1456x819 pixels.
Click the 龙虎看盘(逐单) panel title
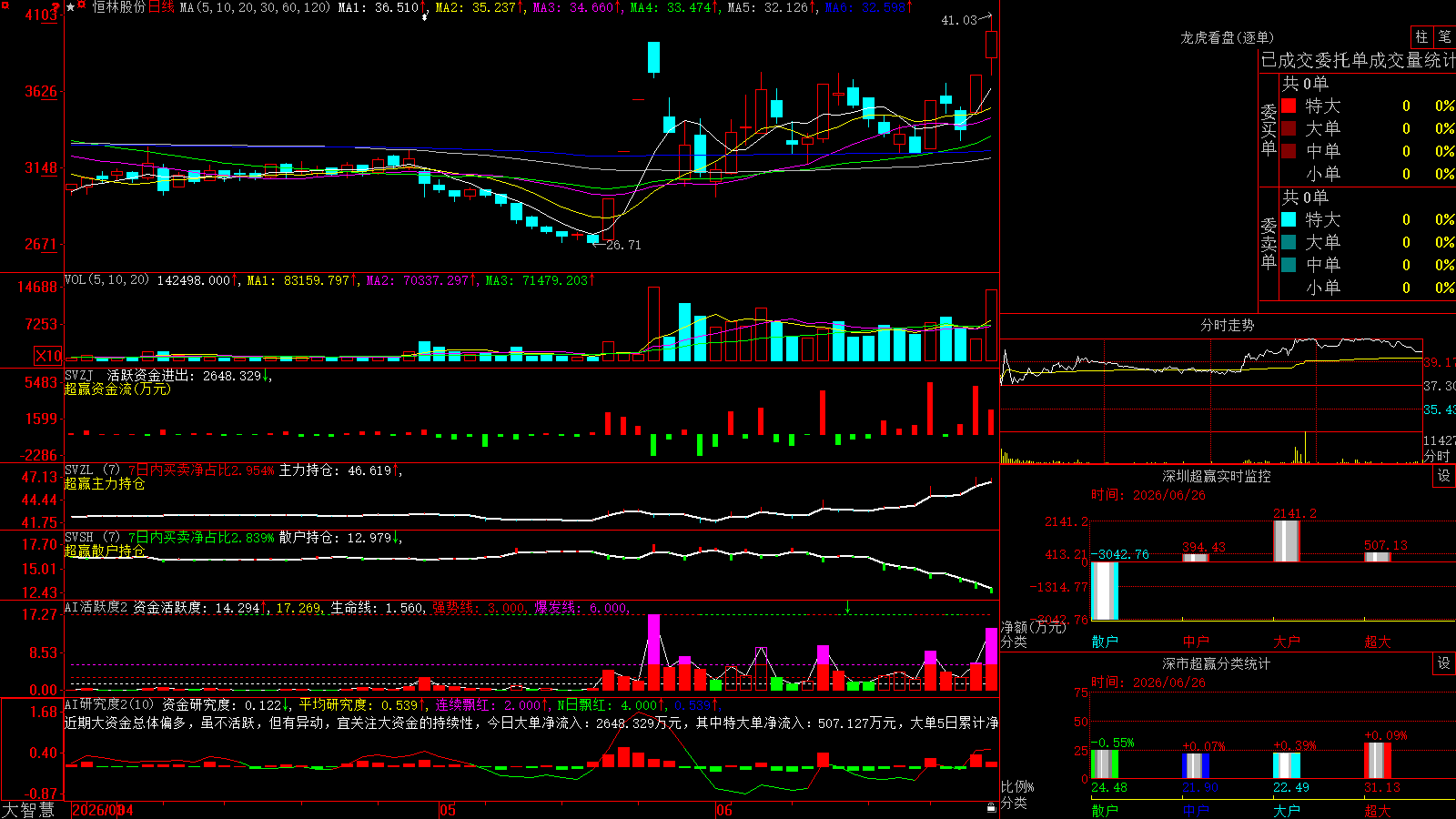click(1227, 37)
